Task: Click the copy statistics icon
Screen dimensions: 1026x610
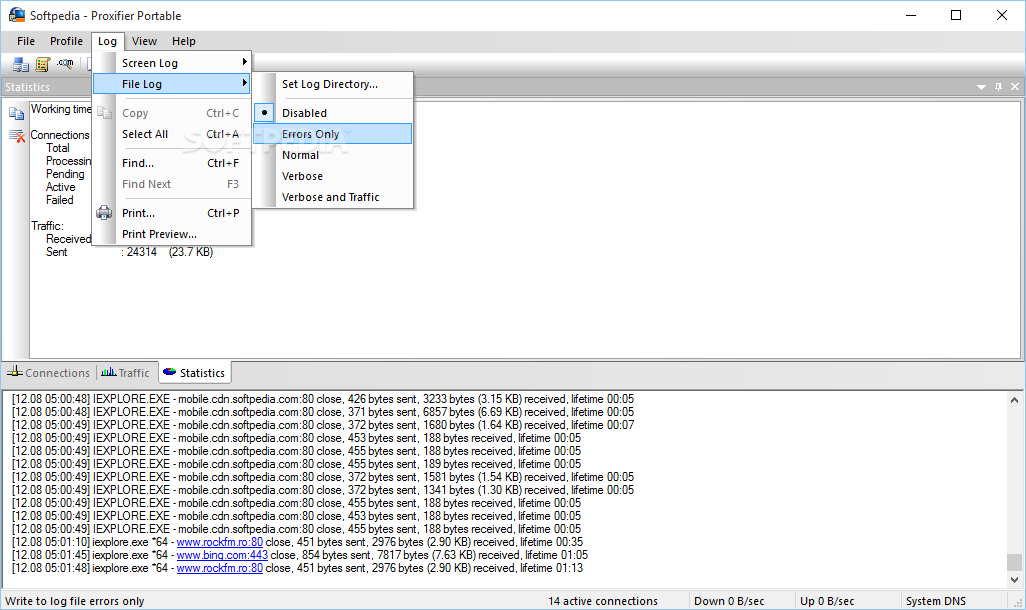Action: click(16, 114)
